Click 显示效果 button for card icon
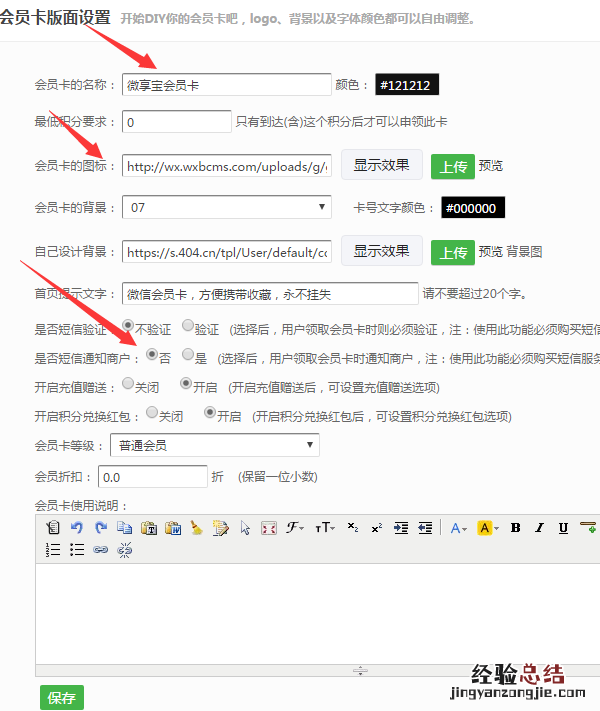The width and height of the screenshot is (600, 711). coord(382,165)
